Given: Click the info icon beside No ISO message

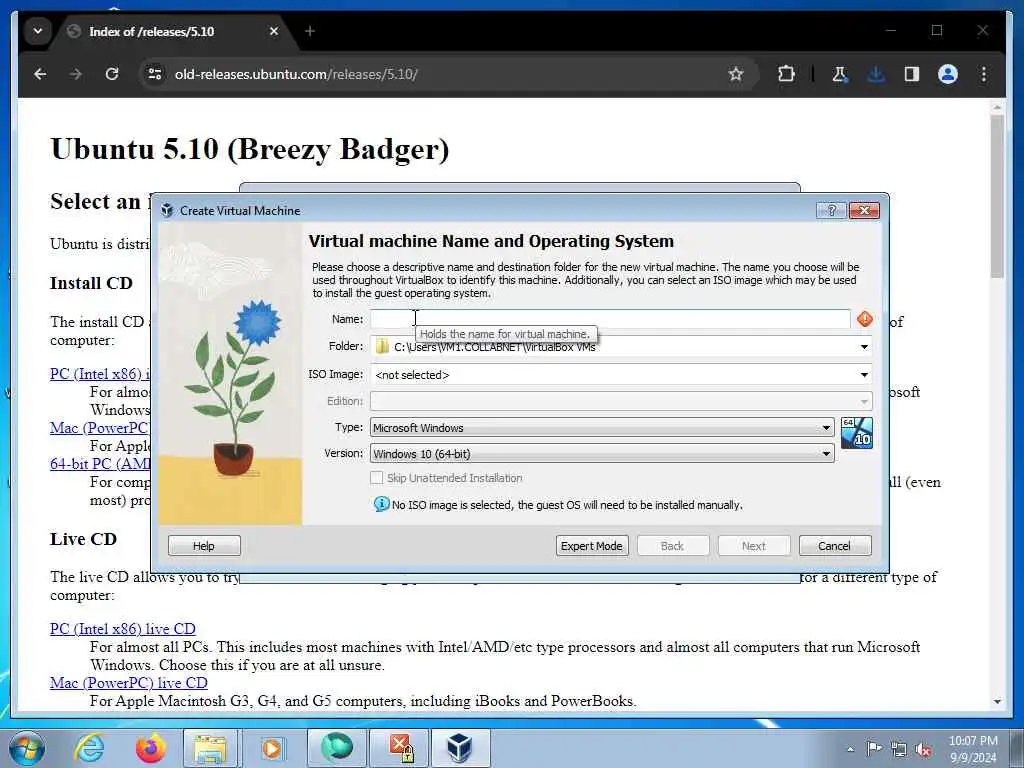Looking at the screenshot, I should (x=381, y=504).
